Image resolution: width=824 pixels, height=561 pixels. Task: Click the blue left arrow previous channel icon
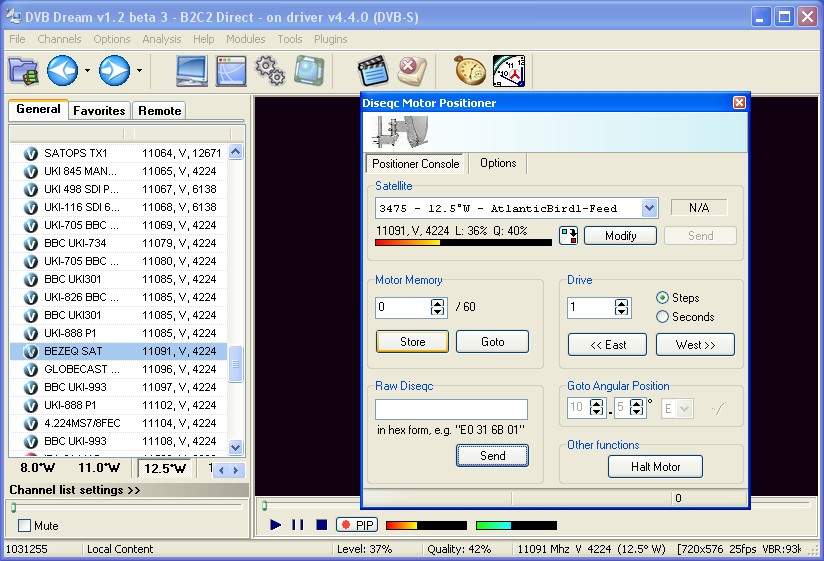(62, 70)
